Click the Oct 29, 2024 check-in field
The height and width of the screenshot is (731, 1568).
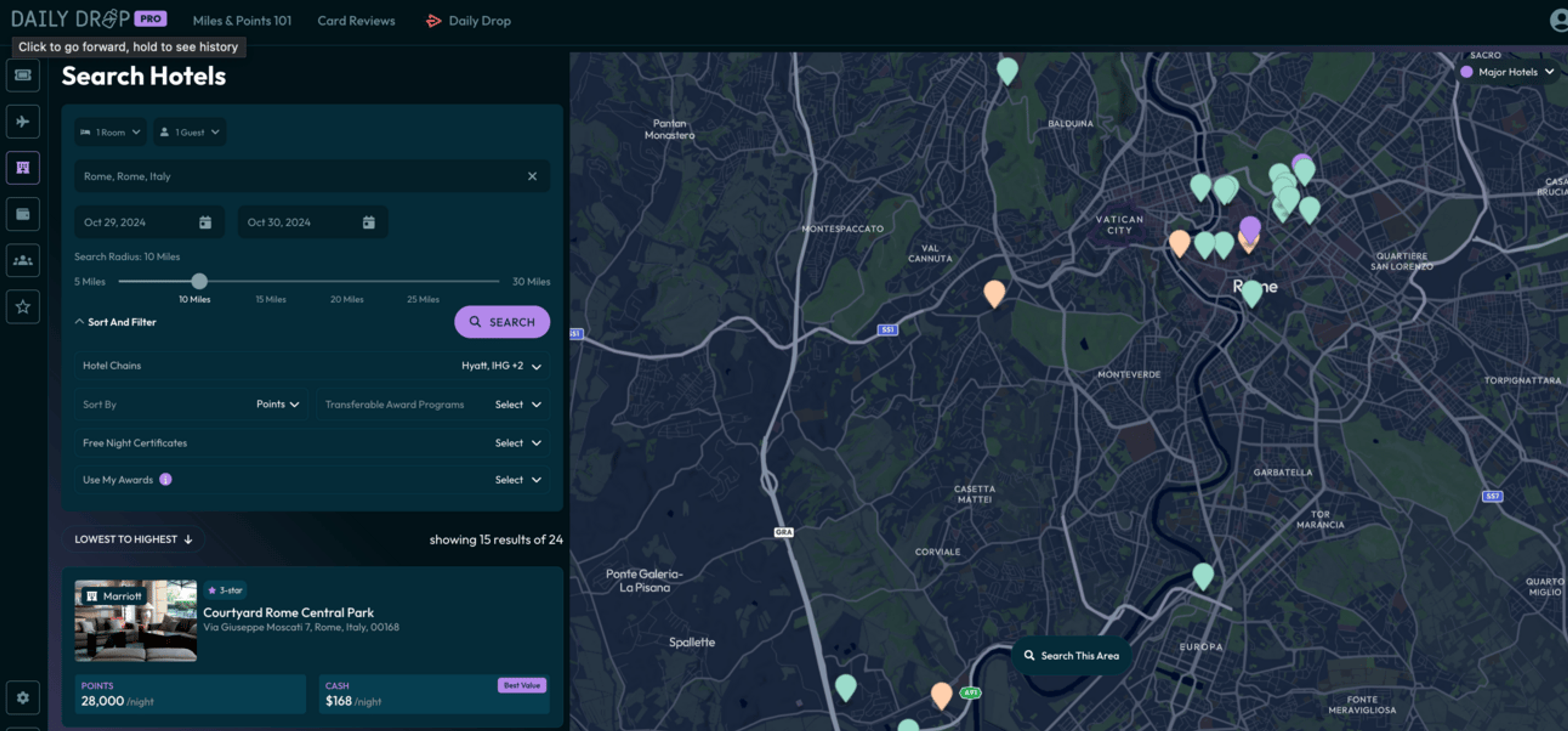tap(149, 223)
